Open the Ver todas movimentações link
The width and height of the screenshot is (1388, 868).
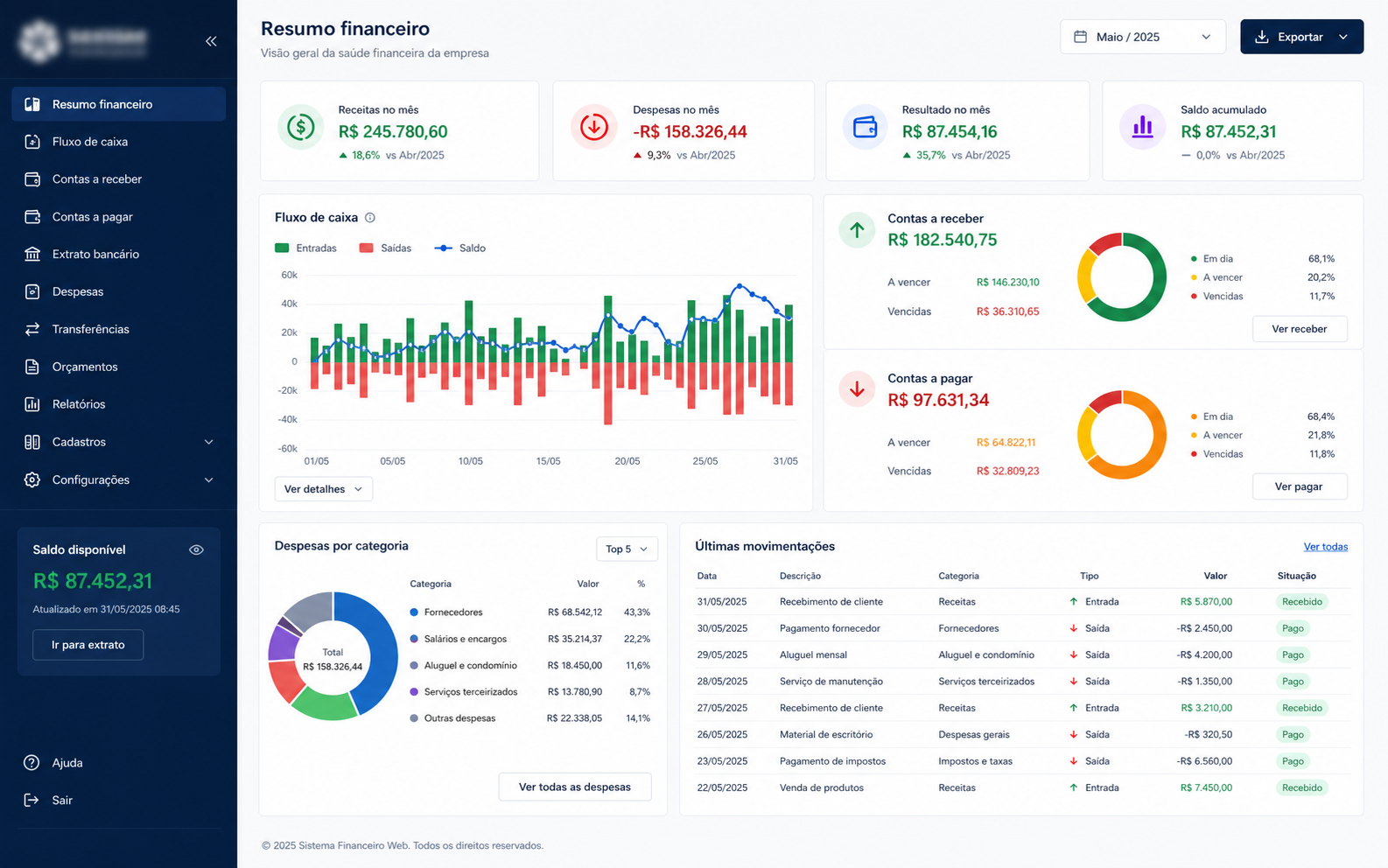click(x=1326, y=547)
